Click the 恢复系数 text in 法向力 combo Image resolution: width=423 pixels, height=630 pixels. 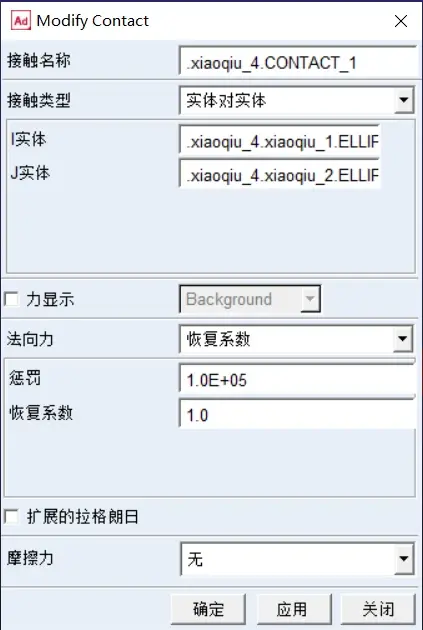pos(219,340)
